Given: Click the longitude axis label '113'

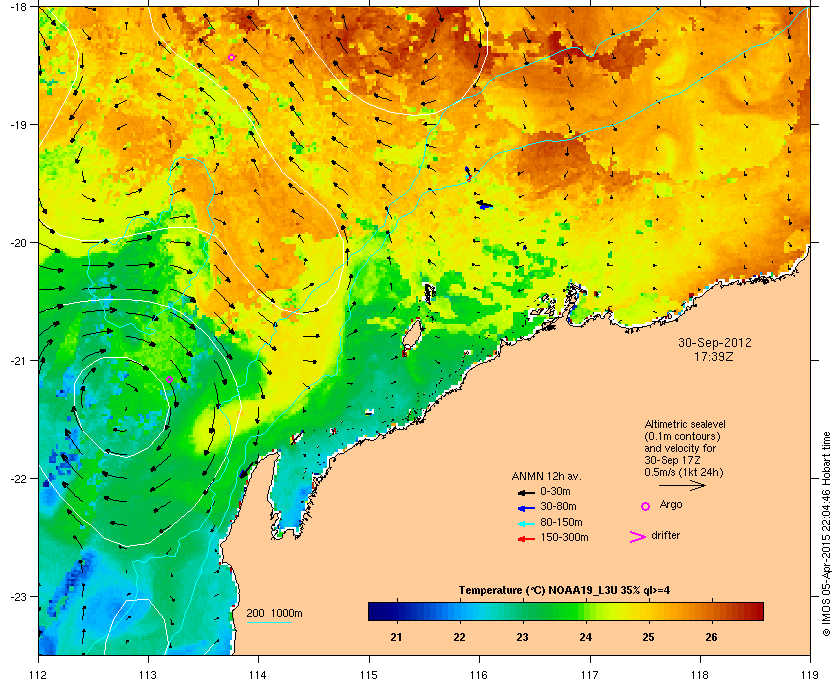Looking at the screenshot, I should point(148,674).
